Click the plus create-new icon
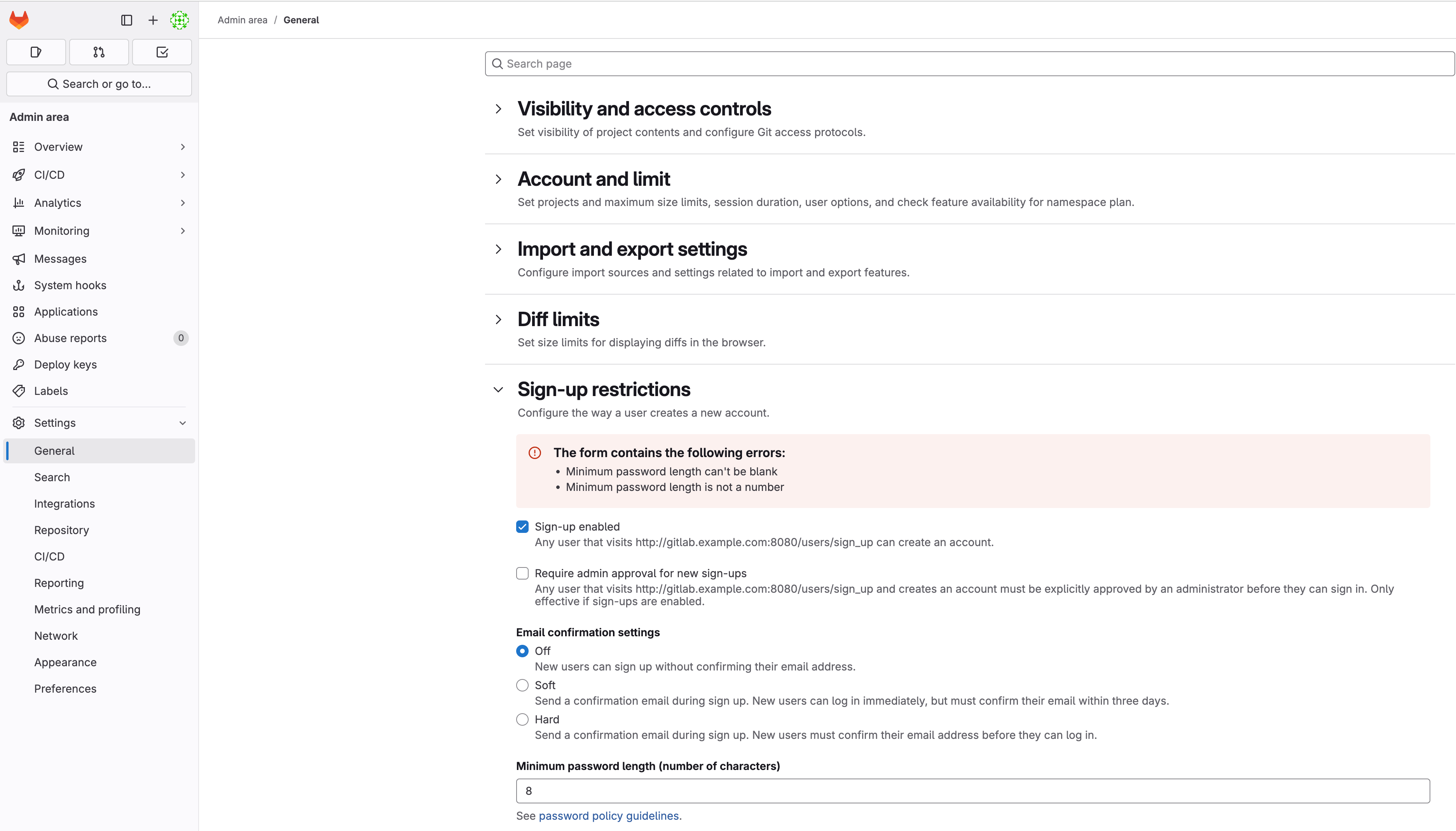Viewport: 1456px width, 831px height. (153, 20)
